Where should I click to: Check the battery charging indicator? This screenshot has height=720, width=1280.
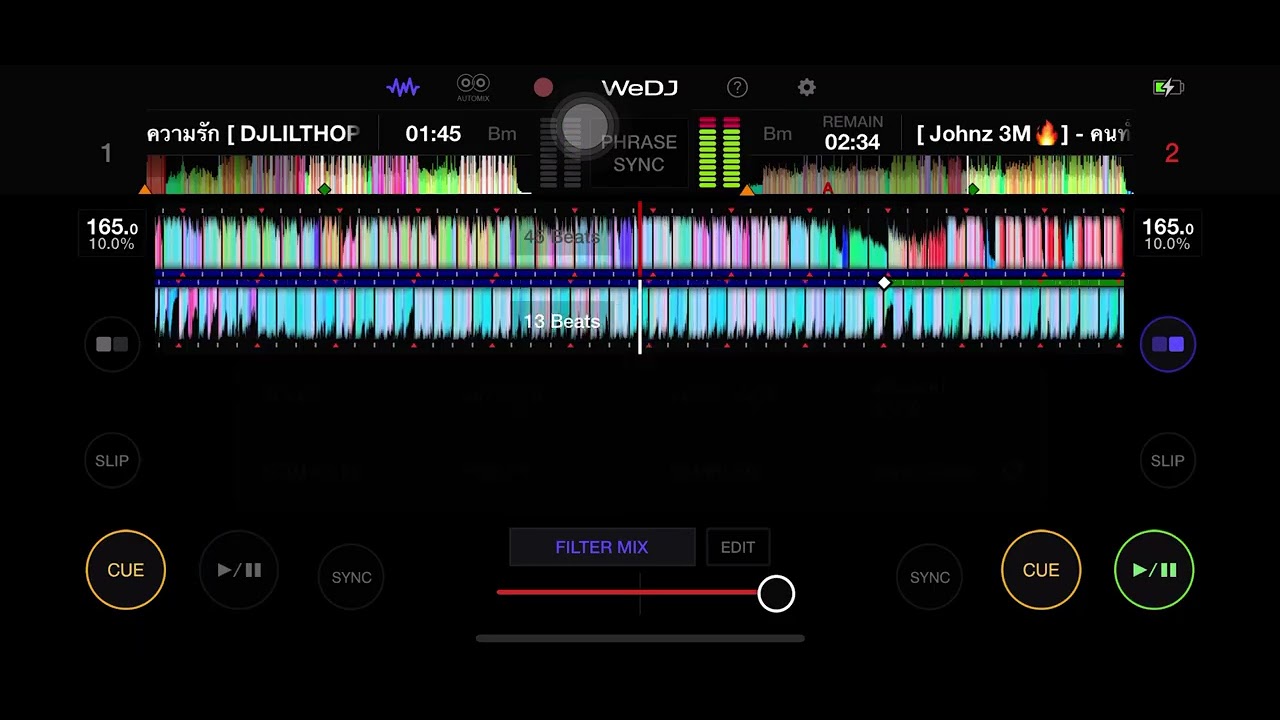(1168, 88)
